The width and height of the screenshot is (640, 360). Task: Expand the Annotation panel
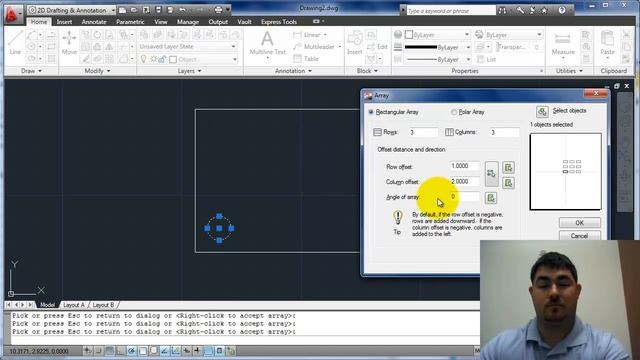click(293, 71)
